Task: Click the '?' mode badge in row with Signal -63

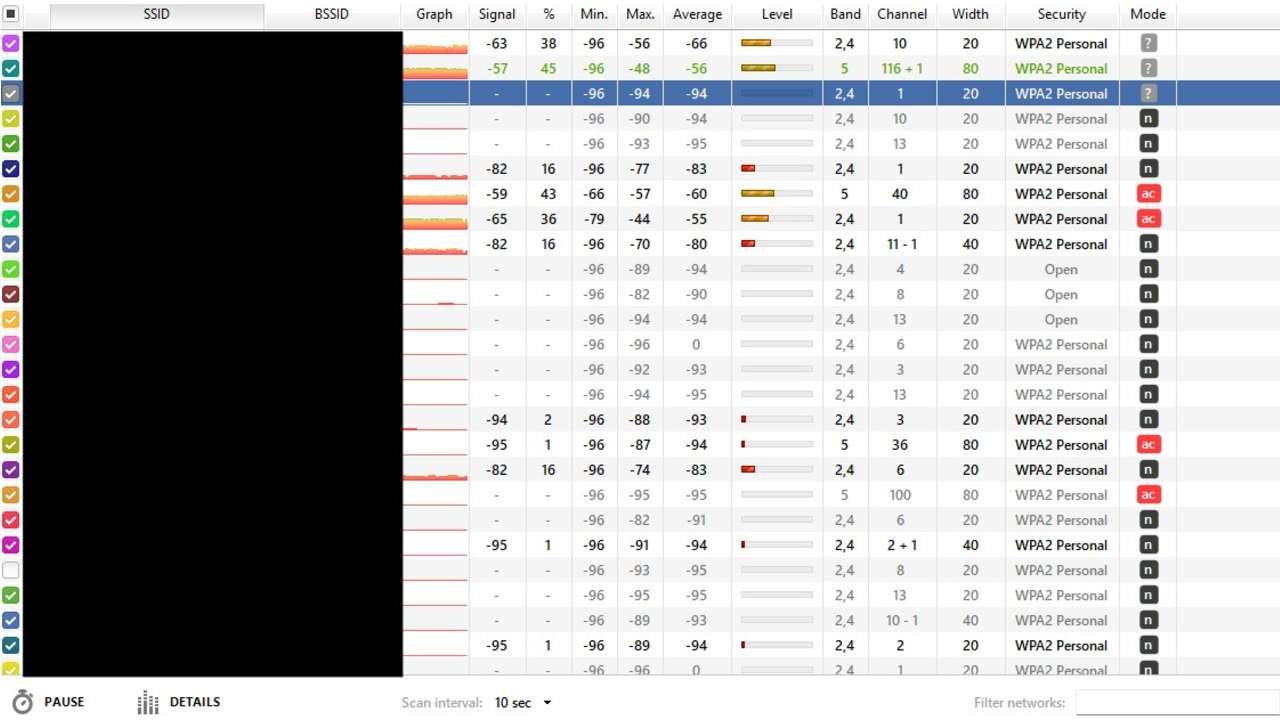Action: (x=1148, y=43)
